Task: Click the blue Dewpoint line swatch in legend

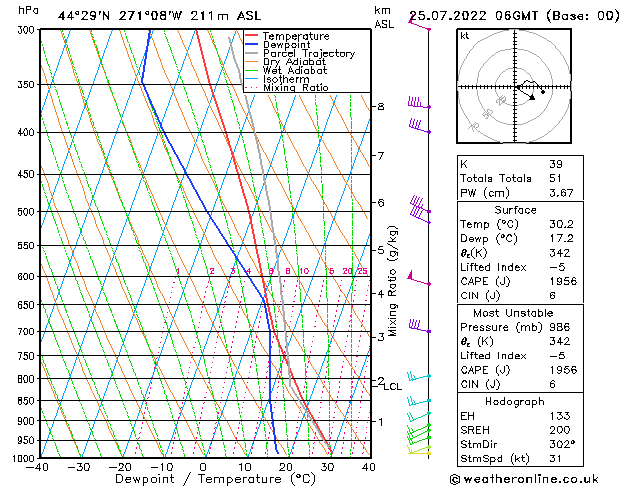Action: tap(251, 44)
